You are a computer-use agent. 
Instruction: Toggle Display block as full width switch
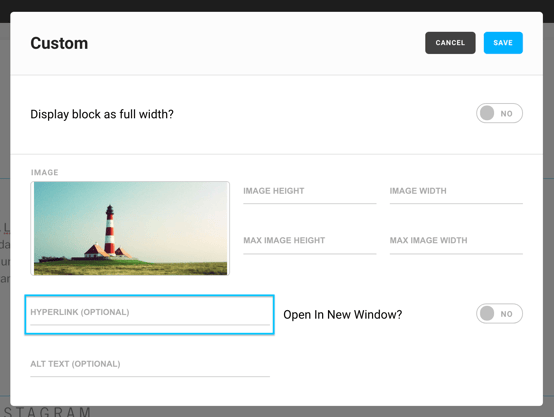[499, 113]
